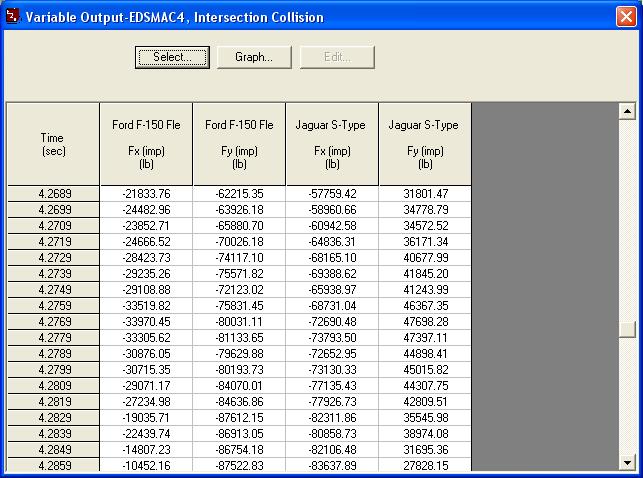
Task: Close the Variable Output window
Action: [x=624, y=16]
